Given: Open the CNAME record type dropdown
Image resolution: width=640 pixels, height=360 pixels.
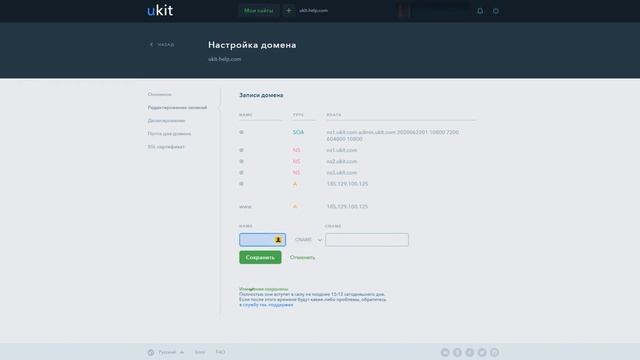Looking at the screenshot, I should point(308,240).
